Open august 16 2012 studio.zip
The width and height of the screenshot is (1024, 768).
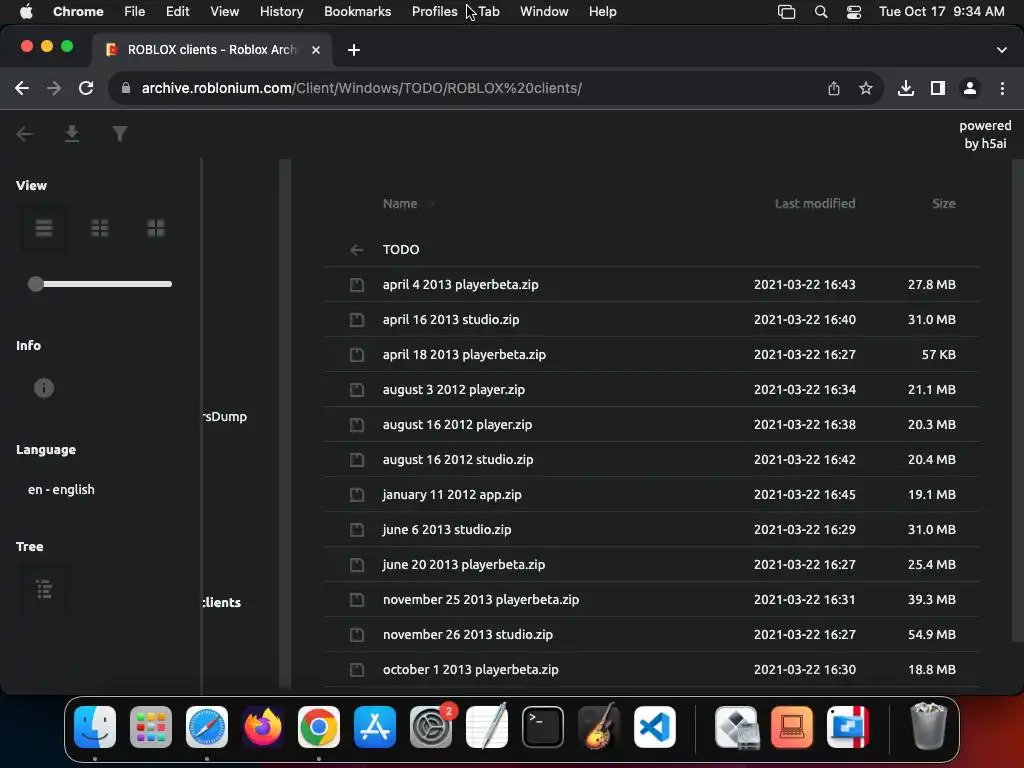[651, 460]
